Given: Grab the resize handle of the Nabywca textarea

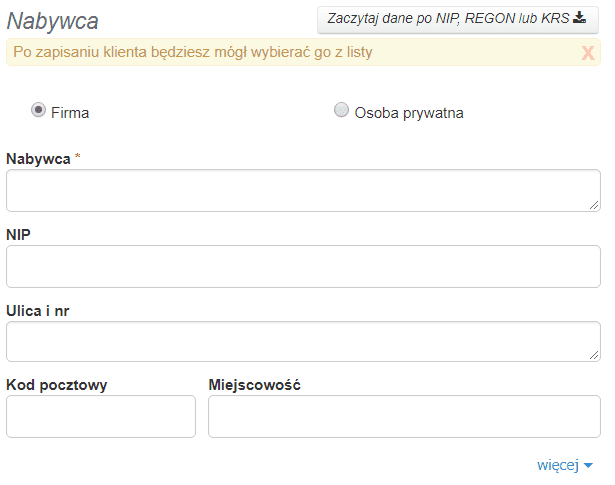Looking at the screenshot, I should pos(594,205).
